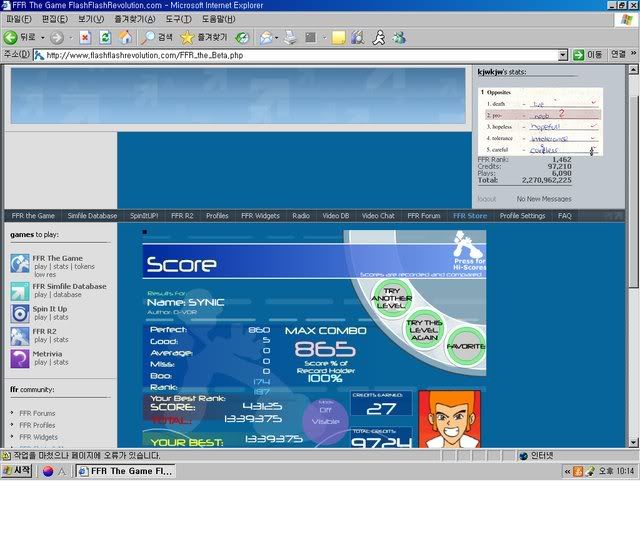
Task: Toggle the Favorite circle button
Action: tap(464, 347)
